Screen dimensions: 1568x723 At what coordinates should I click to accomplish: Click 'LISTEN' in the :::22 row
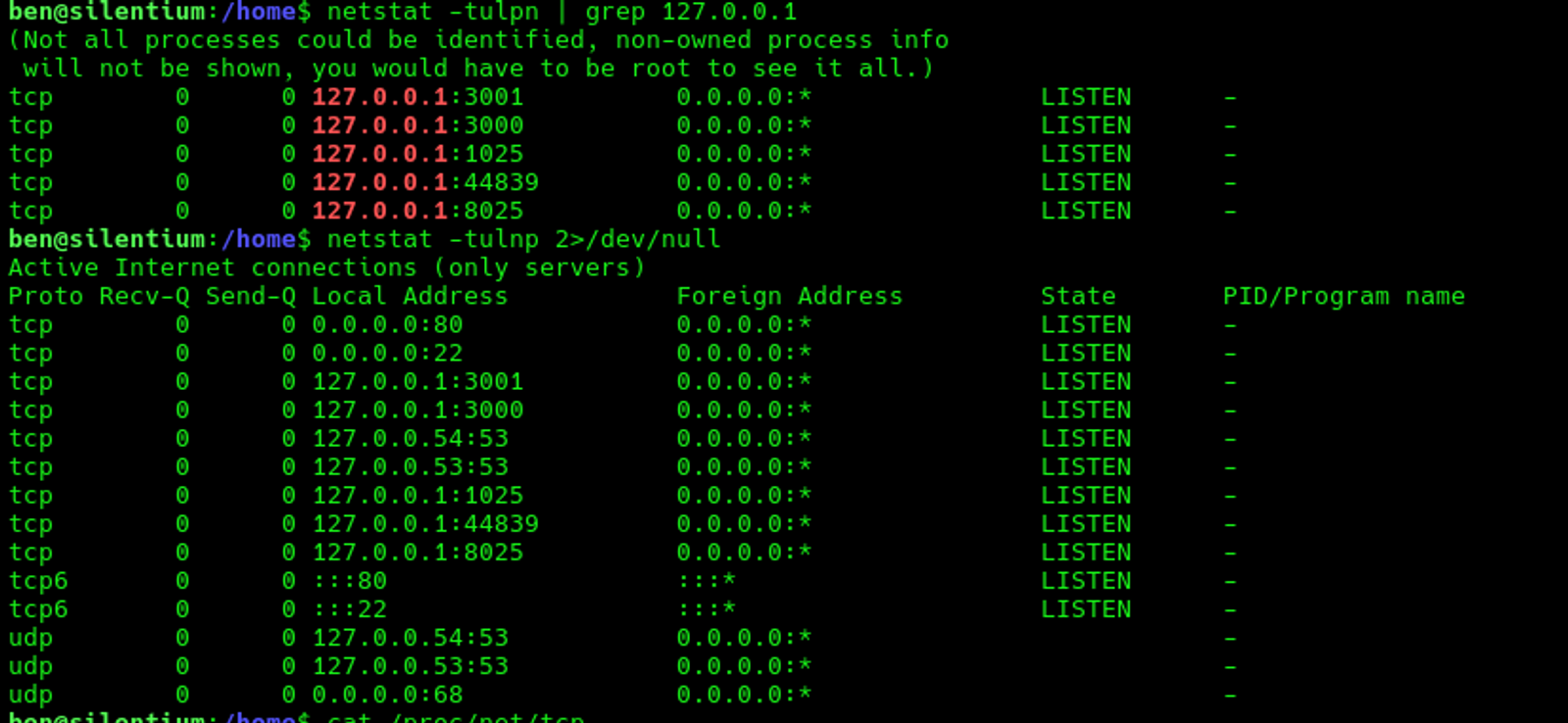coord(1086,608)
